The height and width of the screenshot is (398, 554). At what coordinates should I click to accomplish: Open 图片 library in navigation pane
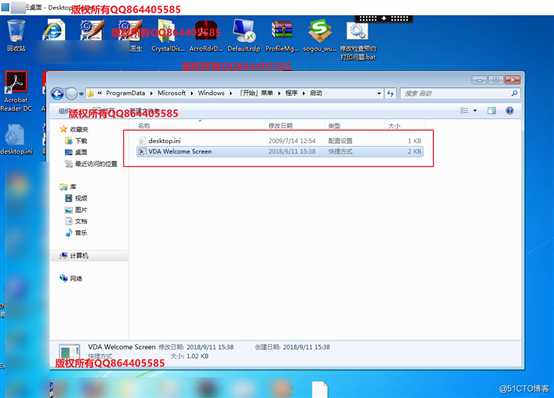pyautogui.click(x=81, y=210)
